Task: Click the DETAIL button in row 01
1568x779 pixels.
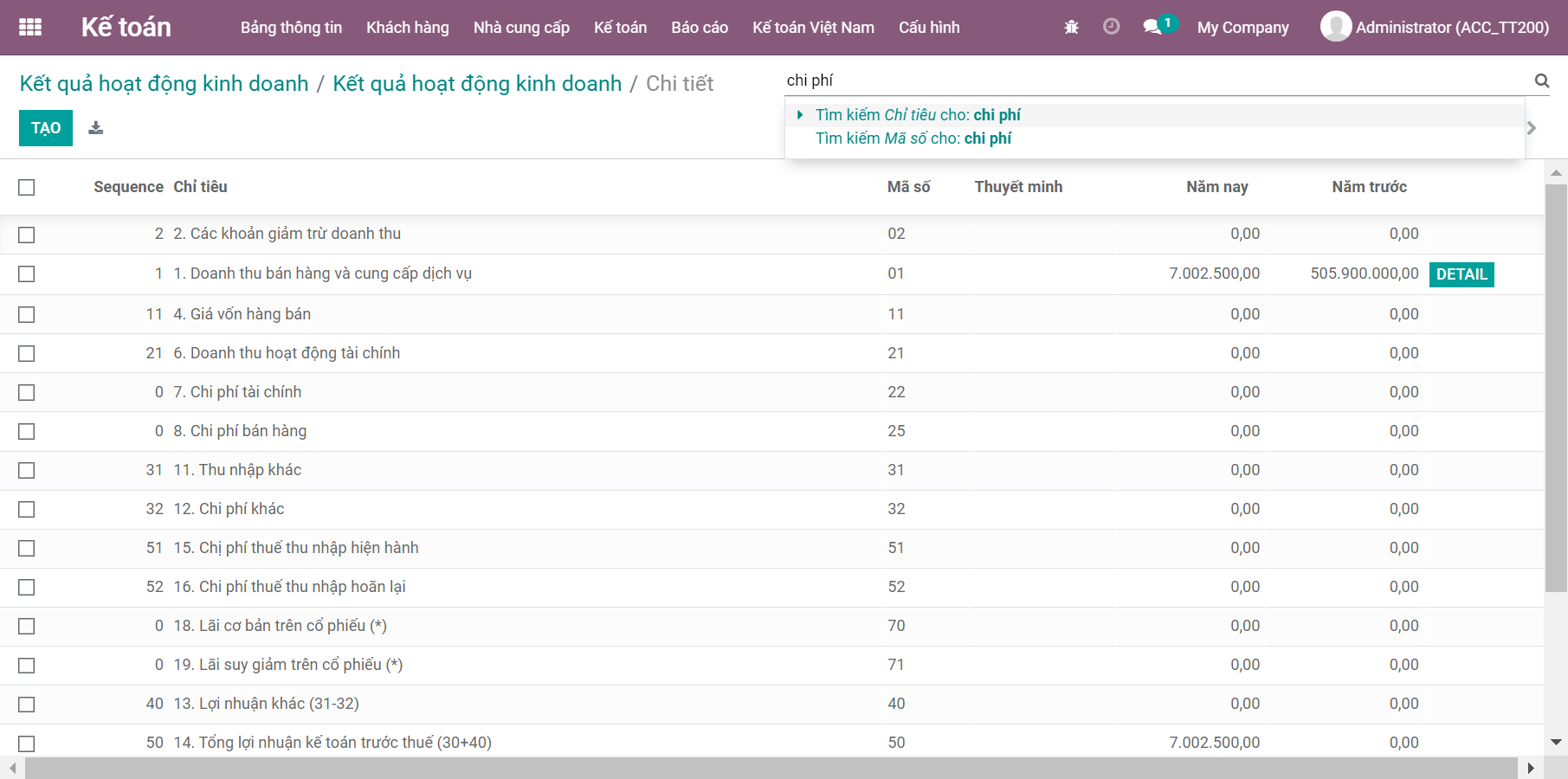Action: coord(1462,274)
